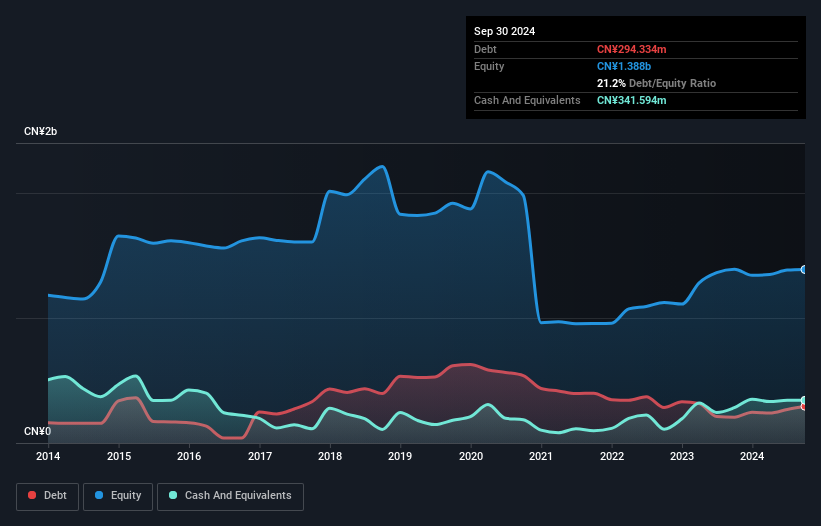The image size is (821, 526).
Task: Select the Debt endpoint marker on the red line
Action: tap(804, 407)
